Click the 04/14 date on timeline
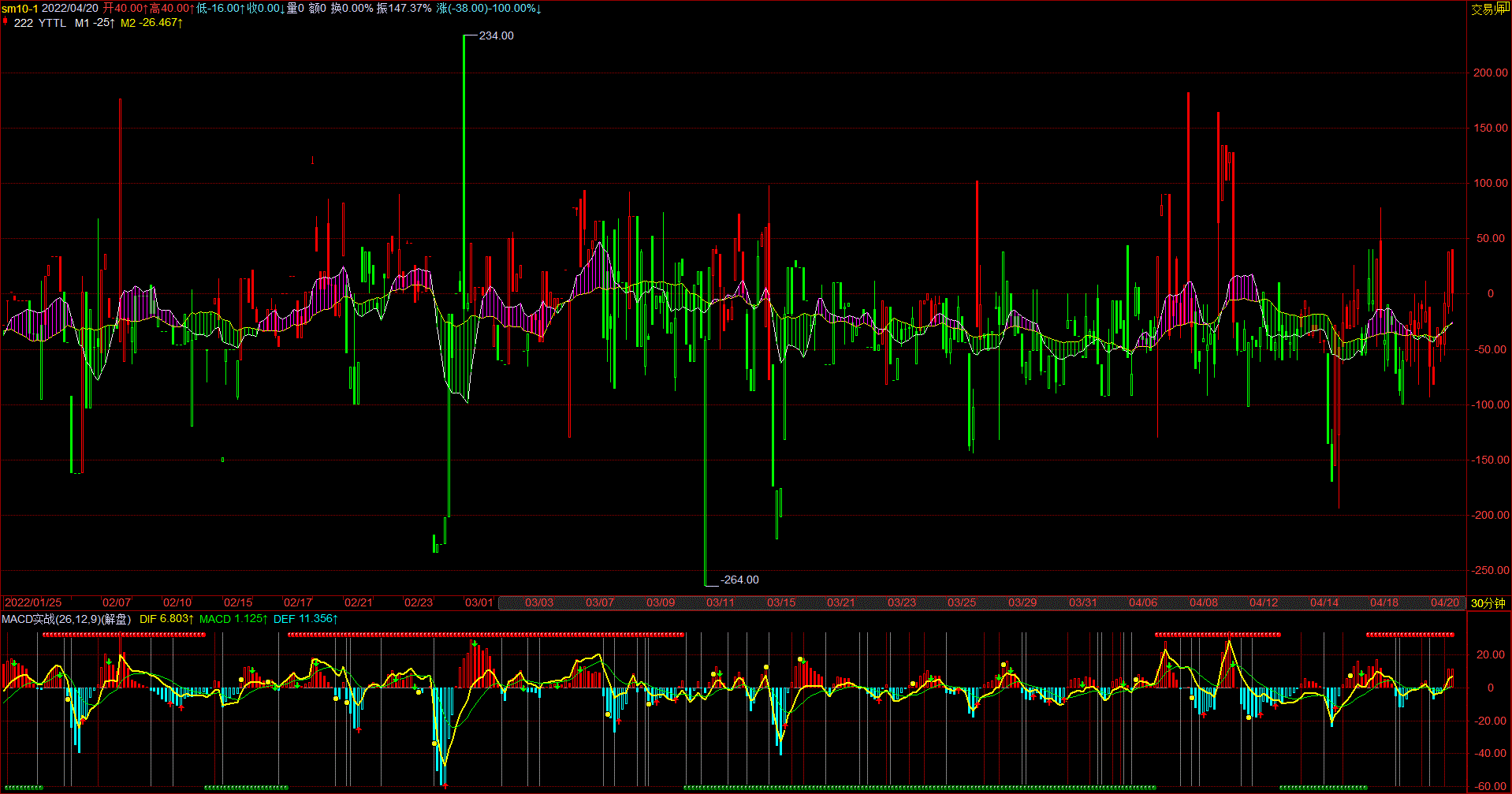This screenshot has width=1512, height=794. point(1324,602)
